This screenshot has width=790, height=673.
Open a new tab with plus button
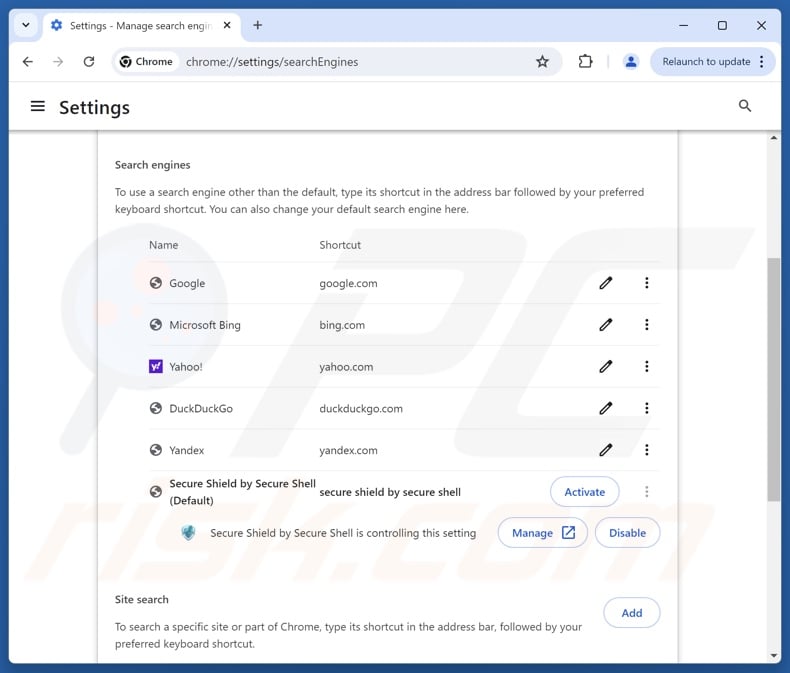(x=257, y=25)
